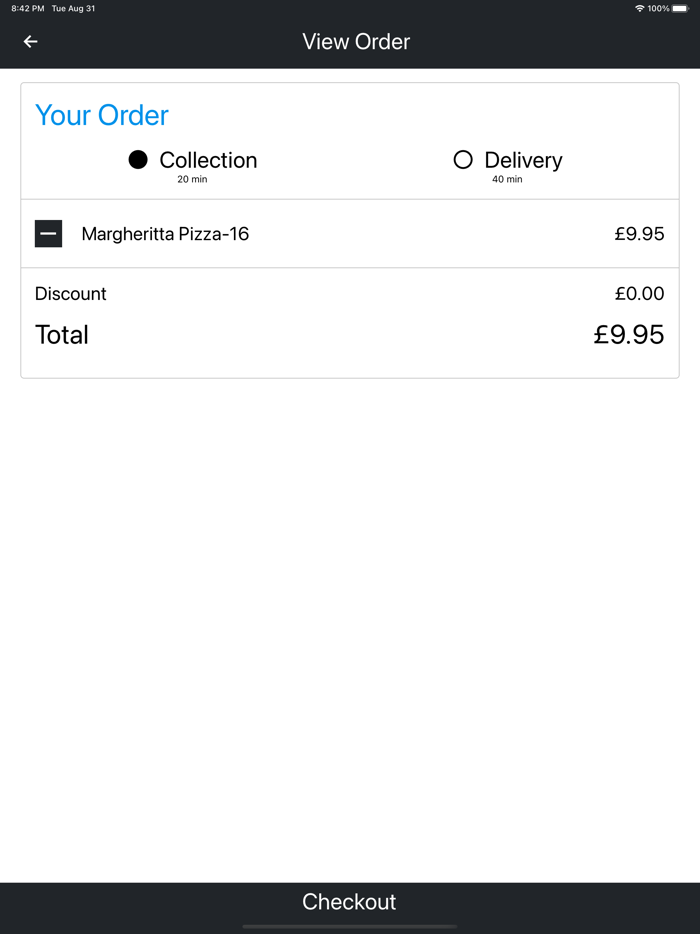Tap the £9.95 item price

pos(639,234)
